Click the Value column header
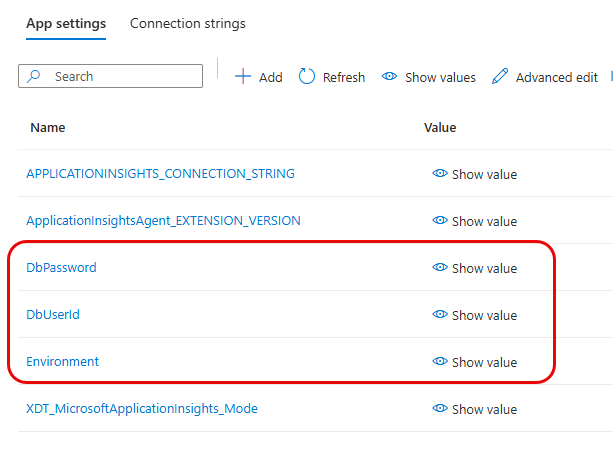 440,128
